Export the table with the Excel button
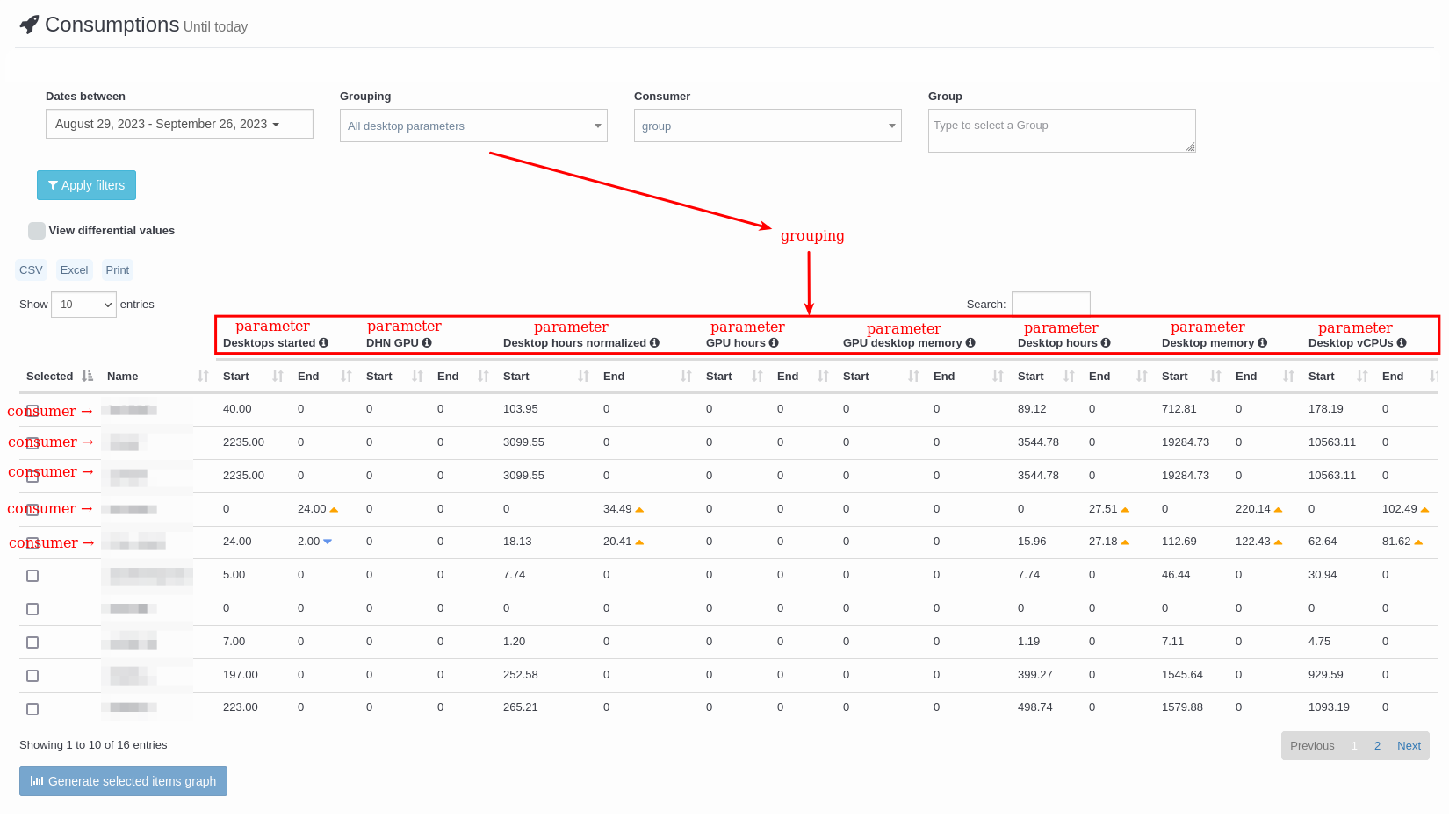This screenshot has height=840, width=1449. [x=74, y=270]
